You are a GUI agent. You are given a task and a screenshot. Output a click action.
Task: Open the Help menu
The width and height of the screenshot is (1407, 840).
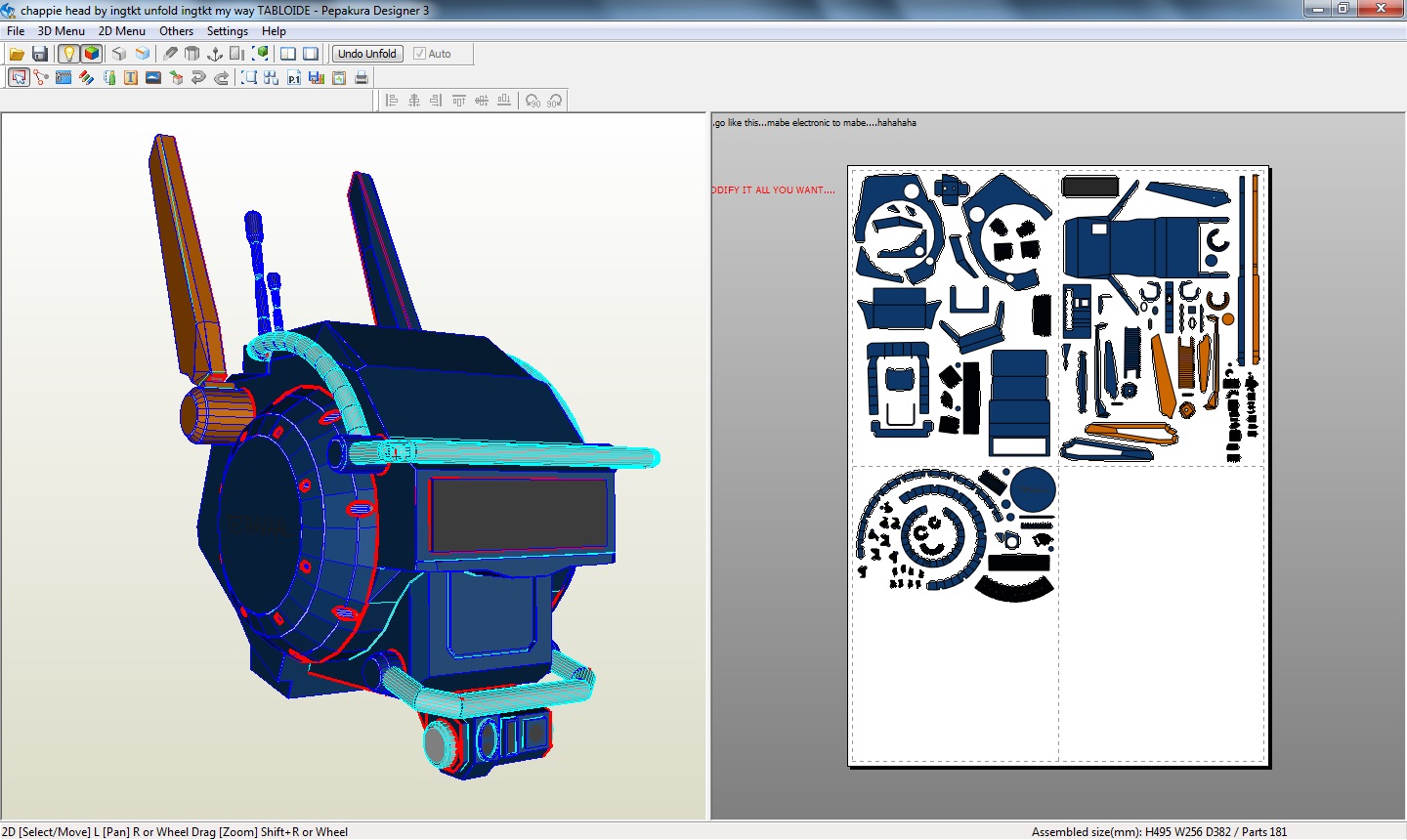(274, 31)
